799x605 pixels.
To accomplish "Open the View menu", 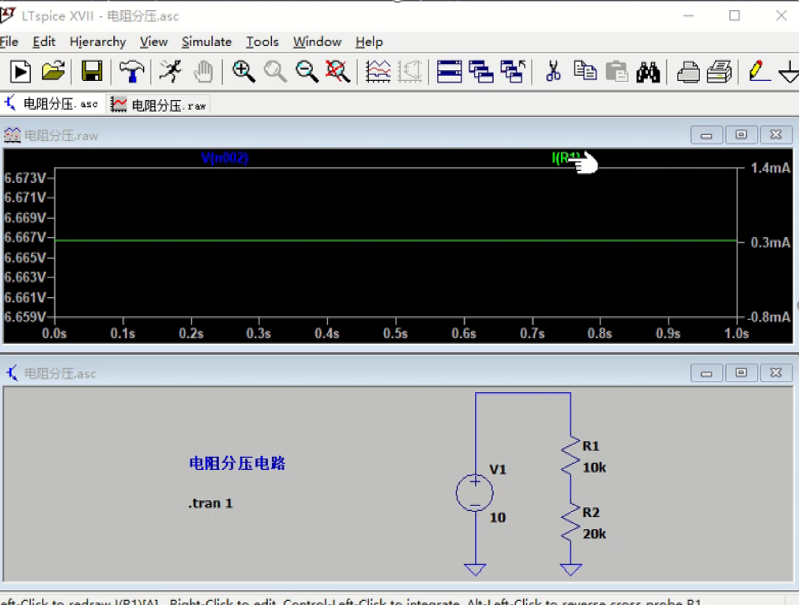I will point(153,41).
